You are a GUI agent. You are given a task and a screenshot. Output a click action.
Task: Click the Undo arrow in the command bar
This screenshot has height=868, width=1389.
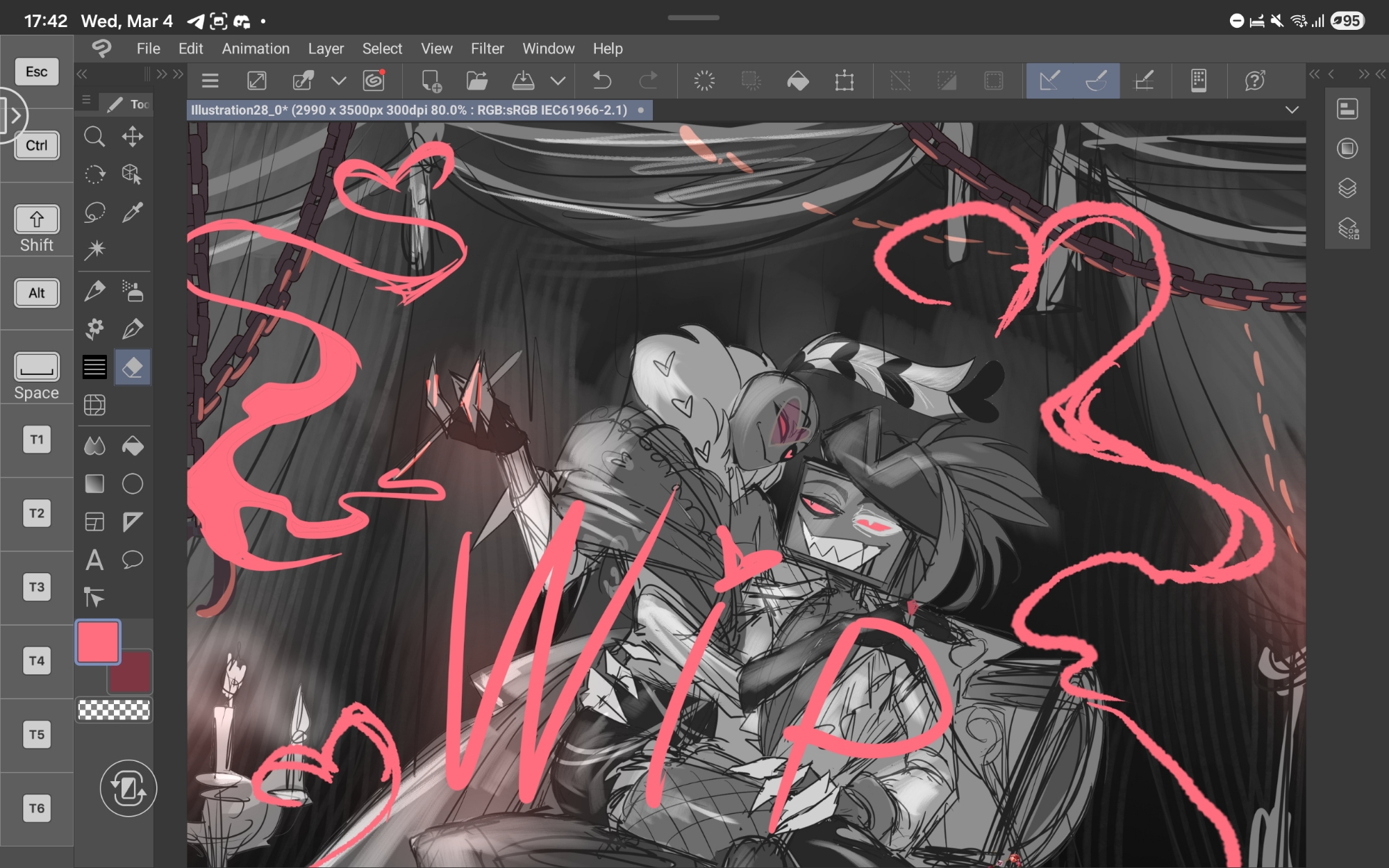coord(601,81)
